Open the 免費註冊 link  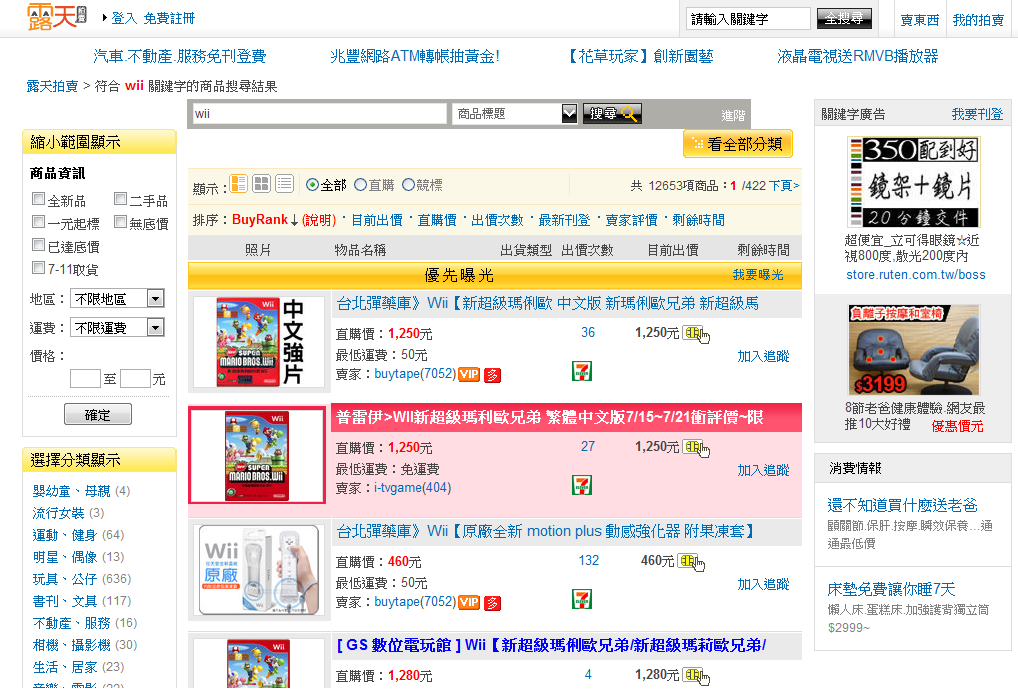(169, 18)
